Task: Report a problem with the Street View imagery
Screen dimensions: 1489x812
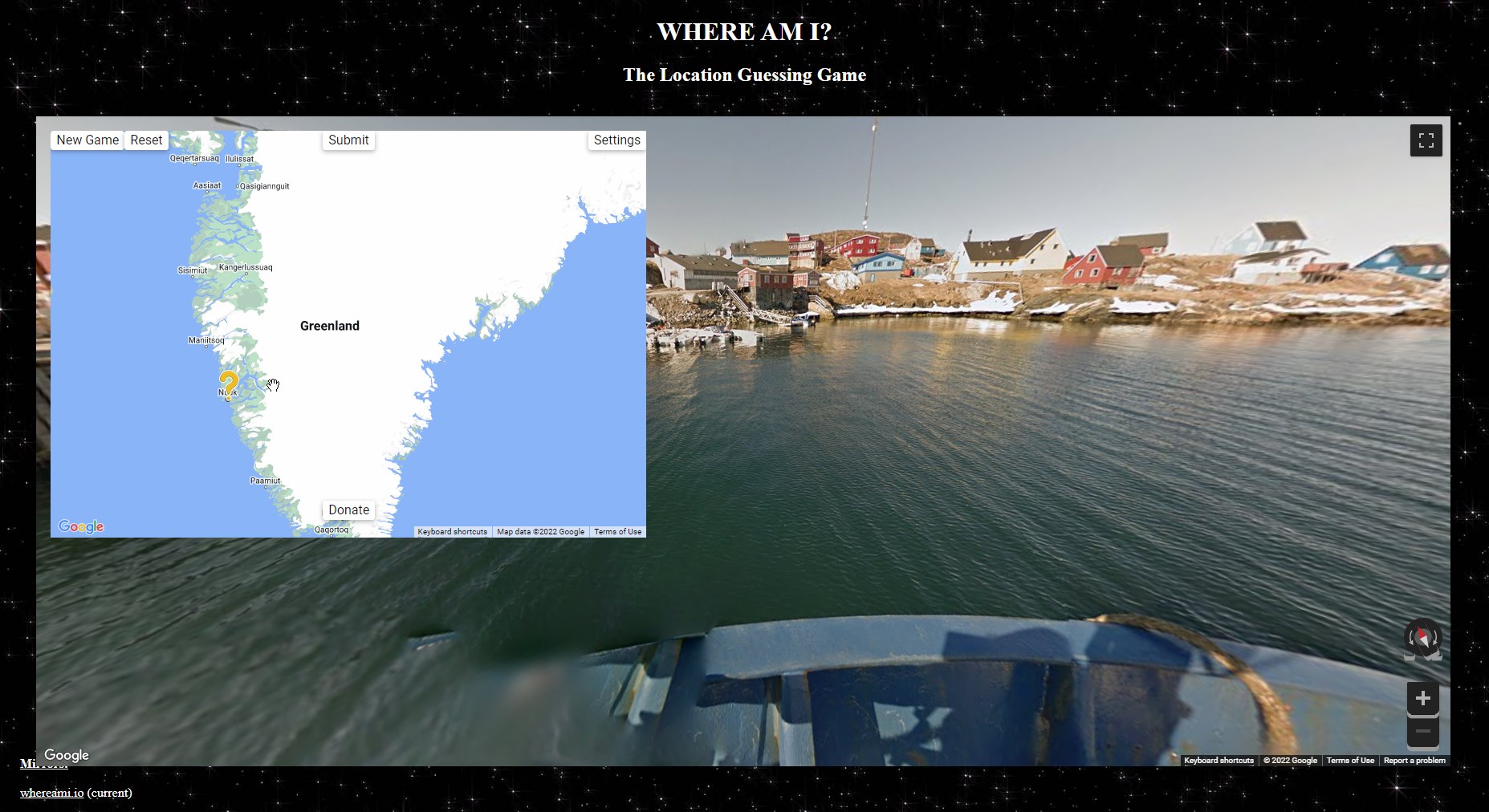Action: pos(1415,760)
